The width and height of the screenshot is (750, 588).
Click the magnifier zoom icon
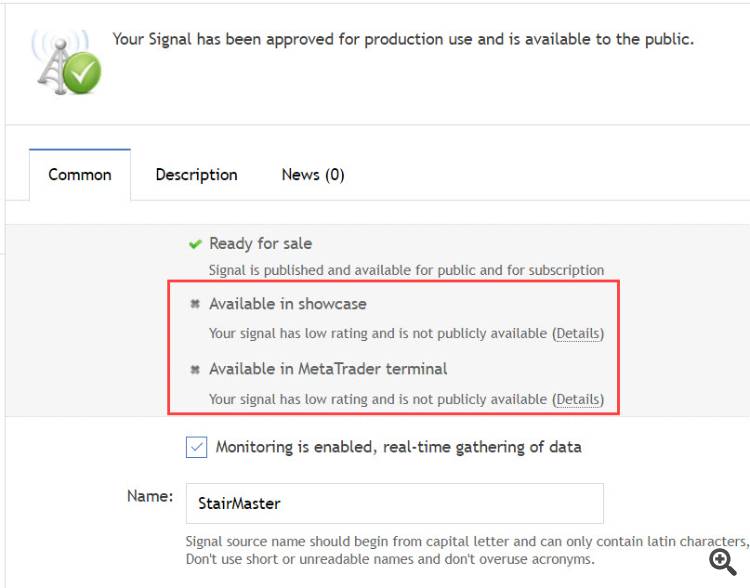click(722, 562)
